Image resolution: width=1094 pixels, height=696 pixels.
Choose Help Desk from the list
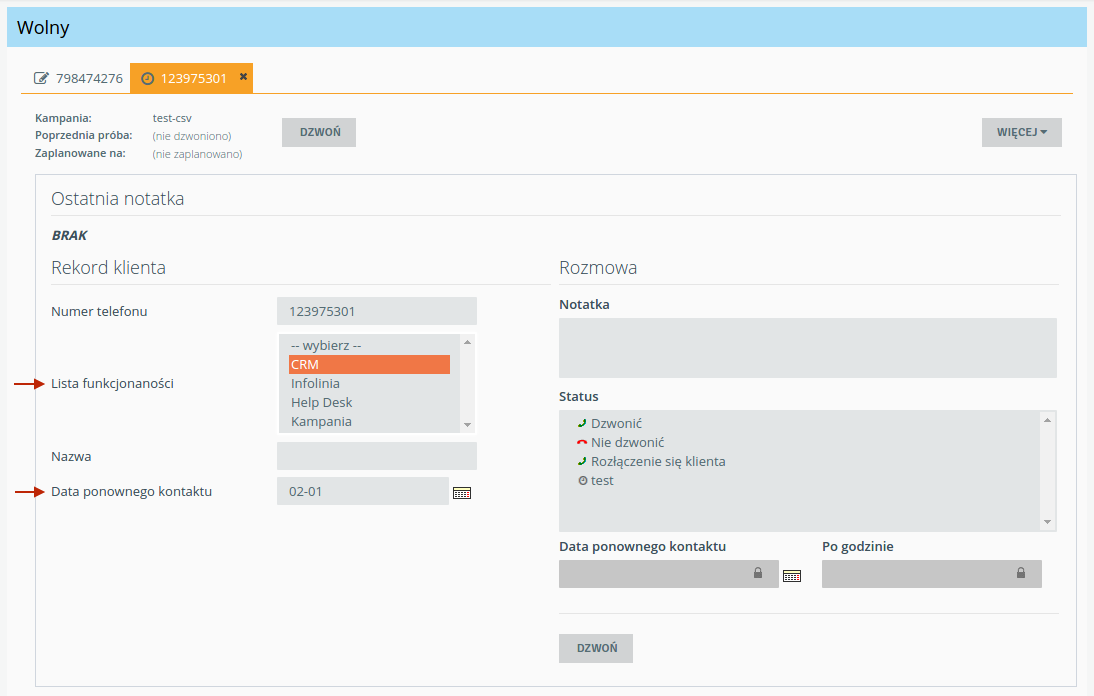(x=369, y=402)
